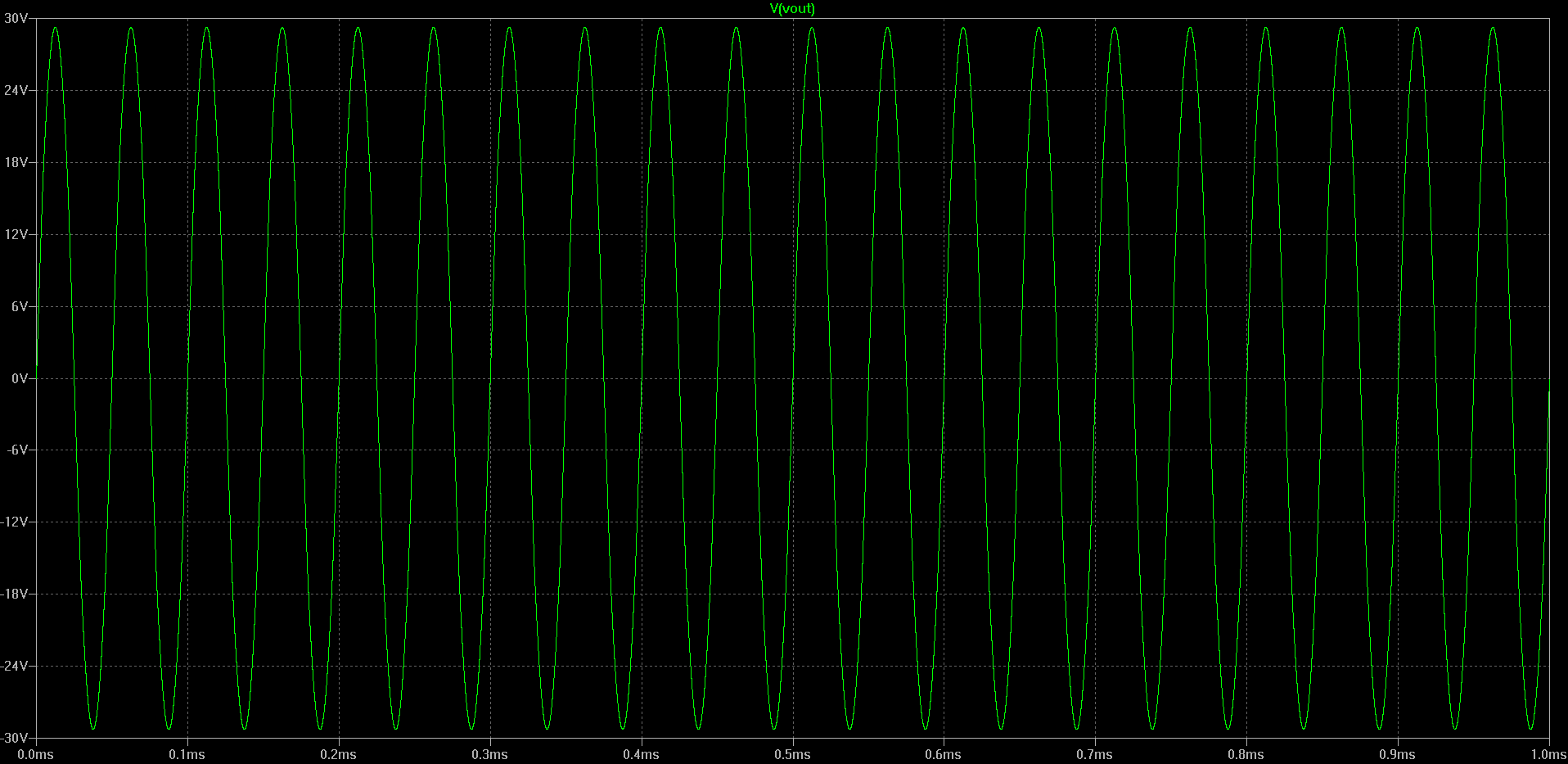1568x764 pixels.
Task: Click the 0.7ms time axis label
Action: pyautogui.click(x=1095, y=754)
